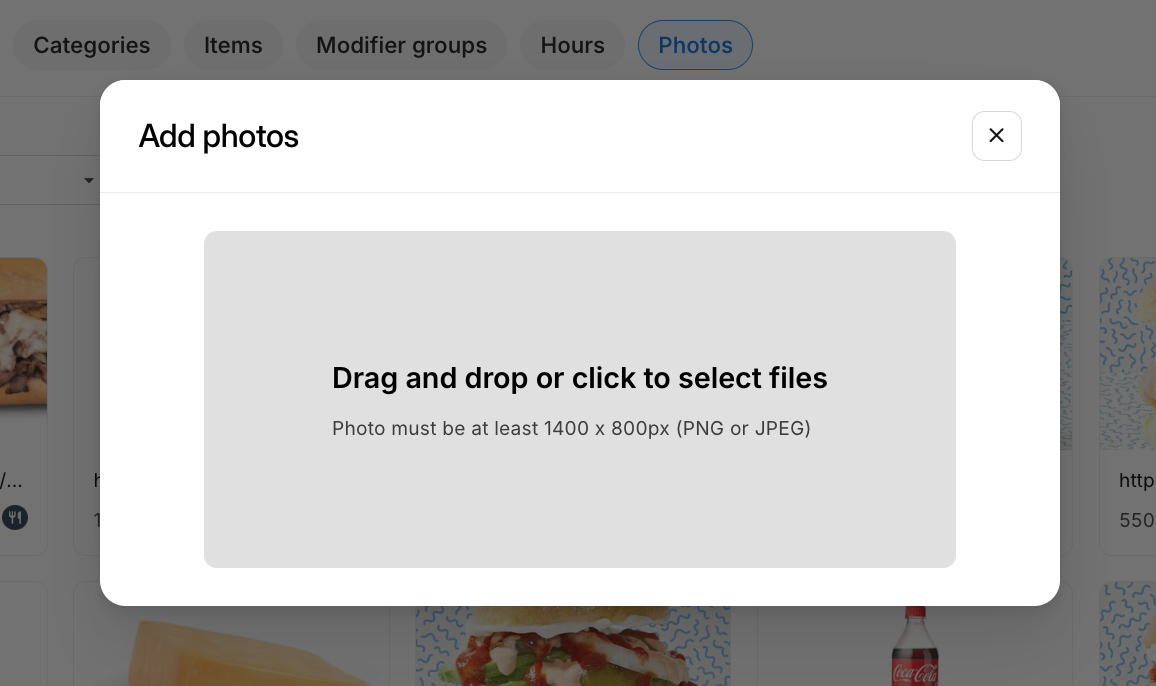Go to the Modifier groups tab
This screenshot has height=686, width=1156.
tap(401, 46)
